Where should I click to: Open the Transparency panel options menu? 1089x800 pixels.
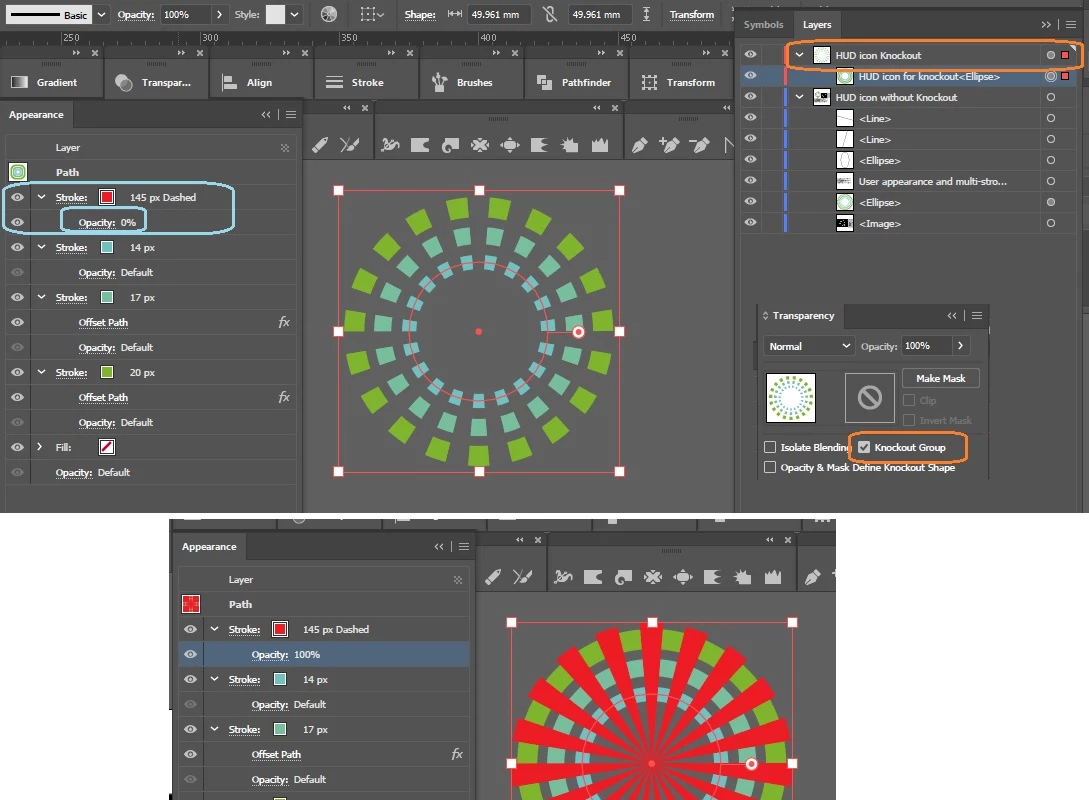[976, 315]
